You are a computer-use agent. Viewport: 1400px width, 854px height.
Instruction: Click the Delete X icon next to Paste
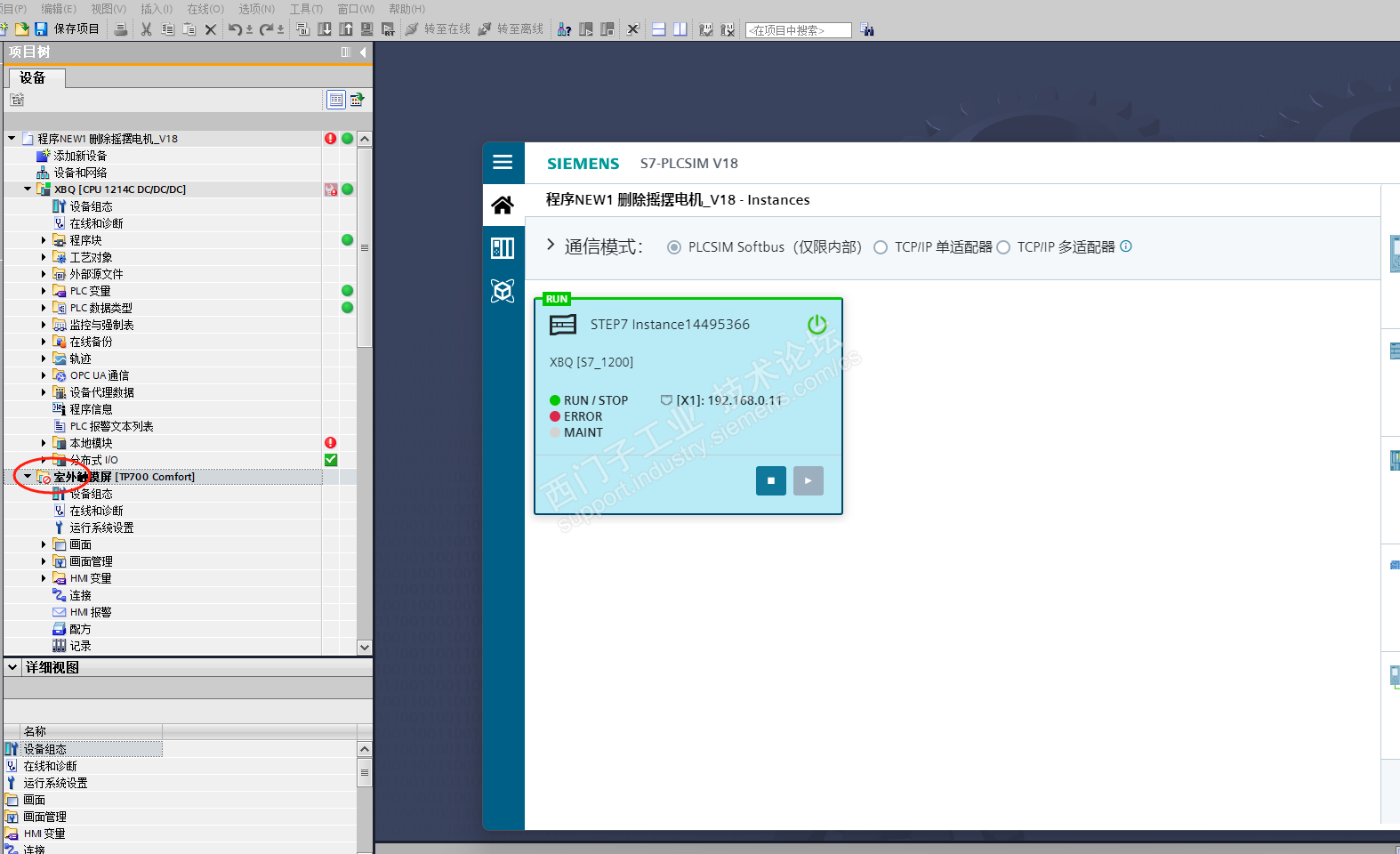click(x=210, y=29)
